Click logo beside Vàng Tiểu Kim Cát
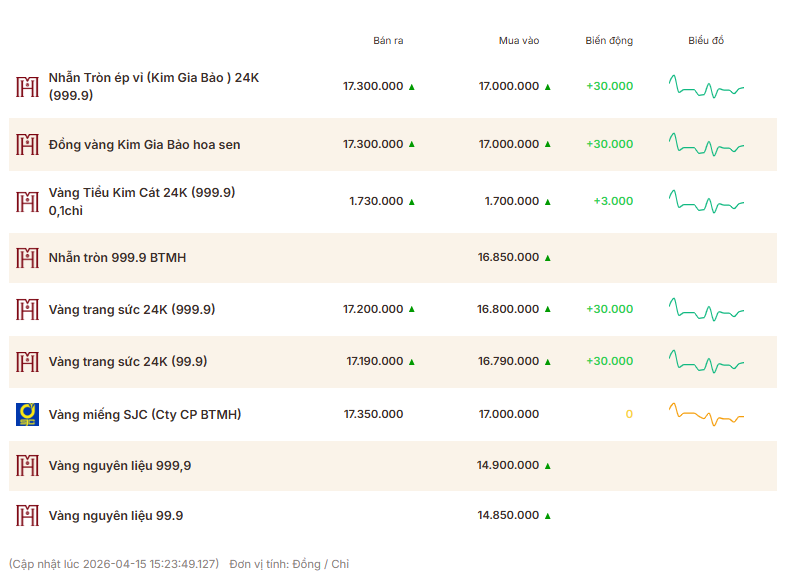This screenshot has width=787, height=577. pyautogui.click(x=27, y=201)
